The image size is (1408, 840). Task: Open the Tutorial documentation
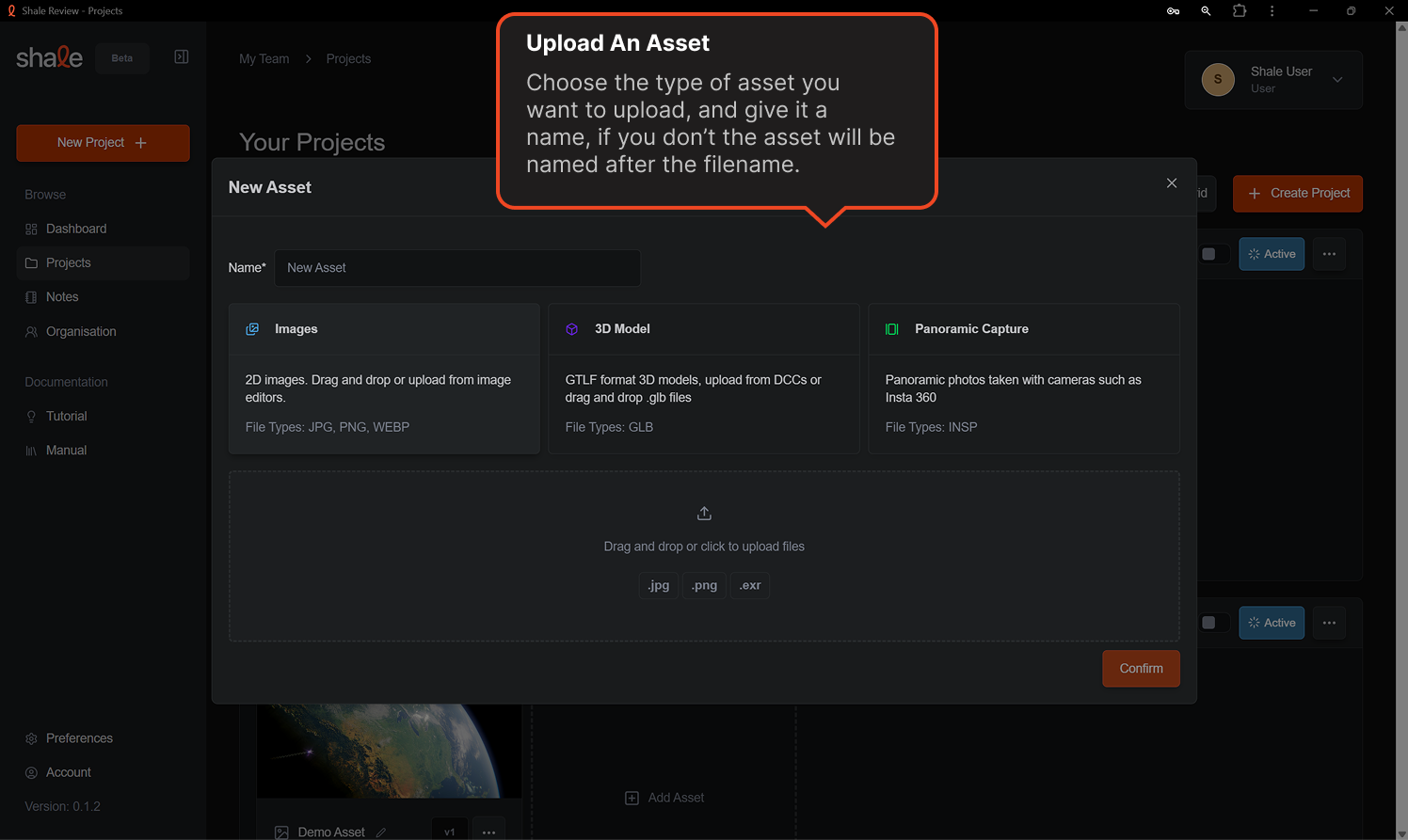[x=103, y=416]
